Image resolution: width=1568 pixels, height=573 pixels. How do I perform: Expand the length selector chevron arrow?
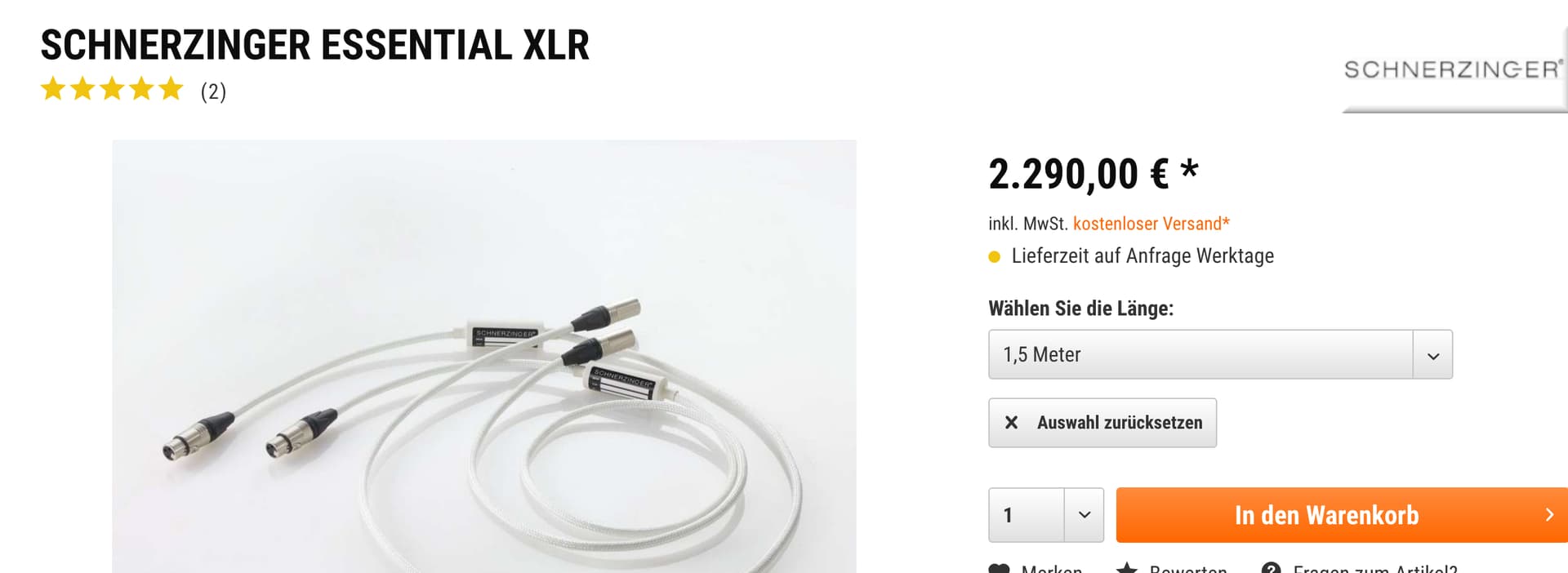[1432, 355]
